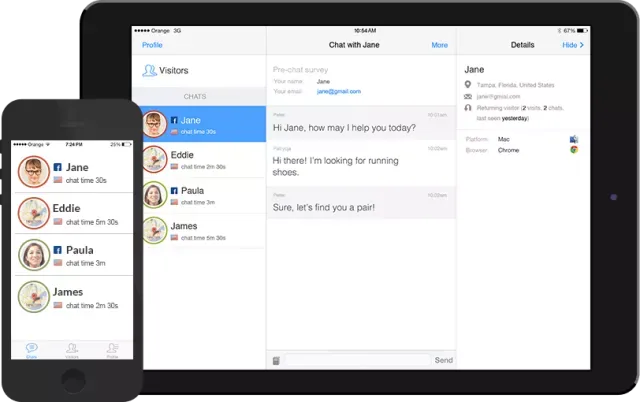640x402 pixels.
Task: Click the Mac platform icon in Details
Action: 574,139
